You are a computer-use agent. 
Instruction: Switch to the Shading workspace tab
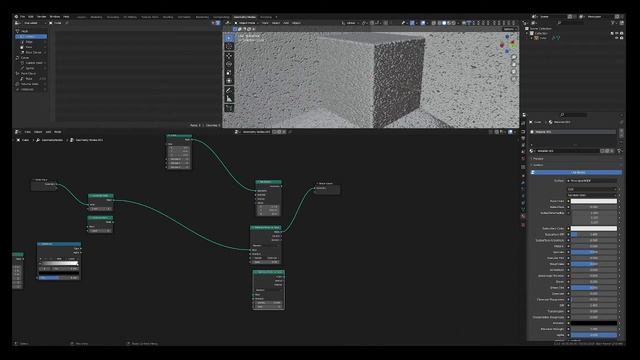[x=168, y=17]
